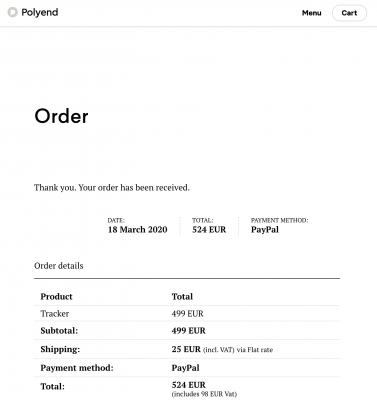Open the Cart button
377x400 pixels.
[x=349, y=13]
